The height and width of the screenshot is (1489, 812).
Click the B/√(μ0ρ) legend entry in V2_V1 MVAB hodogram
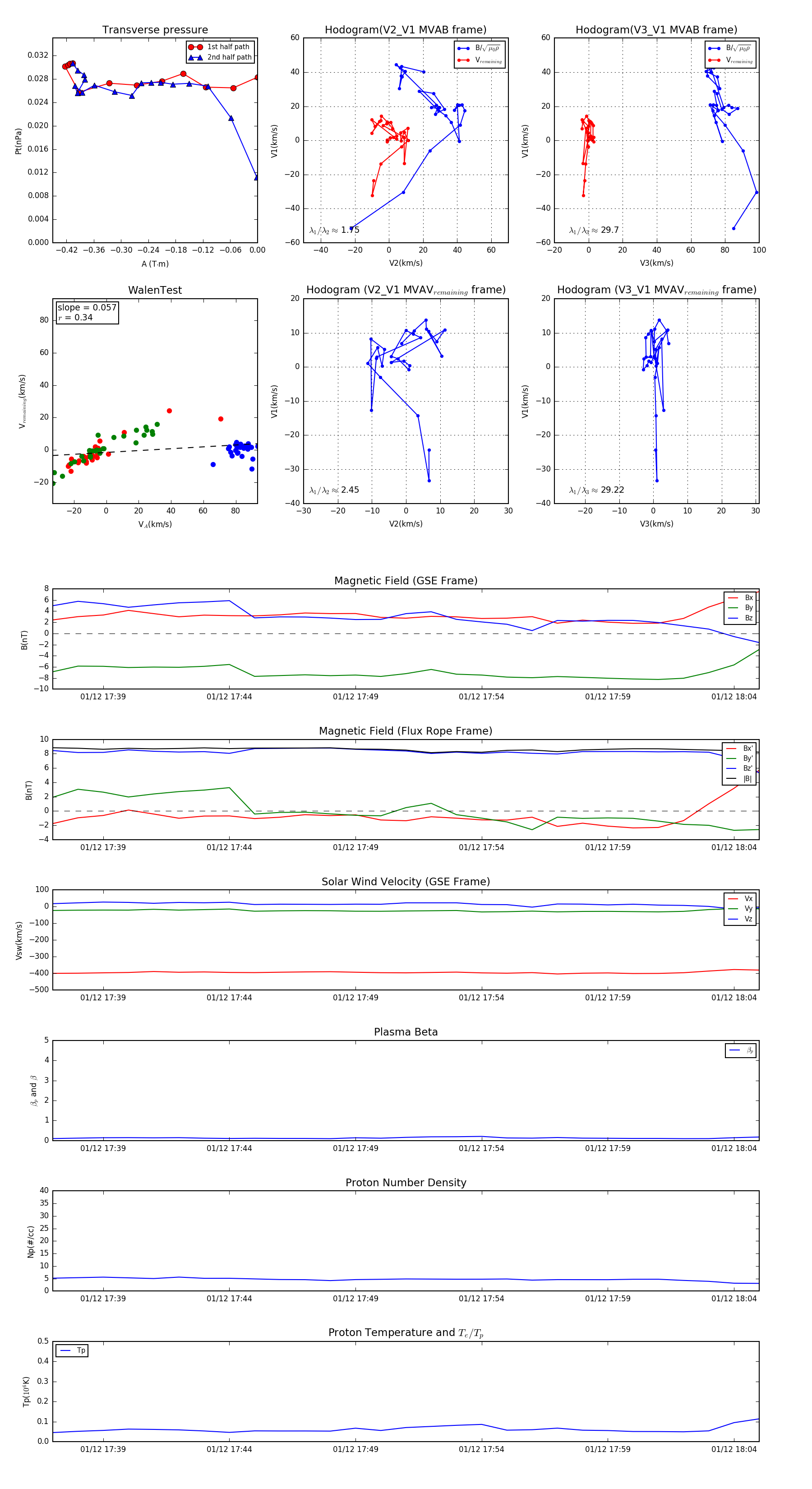(x=479, y=49)
